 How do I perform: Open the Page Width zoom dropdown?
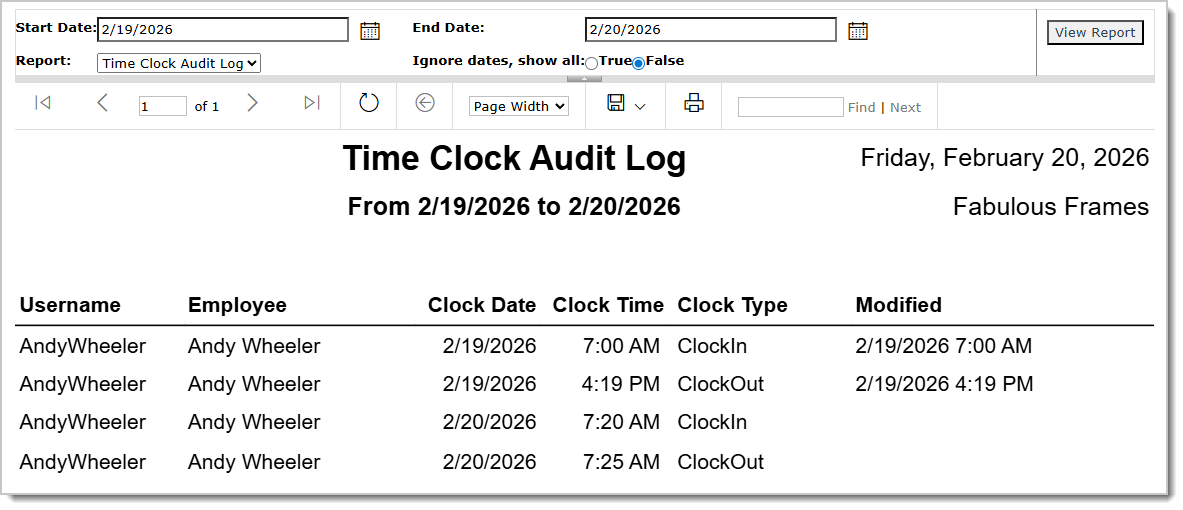(x=518, y=106)
